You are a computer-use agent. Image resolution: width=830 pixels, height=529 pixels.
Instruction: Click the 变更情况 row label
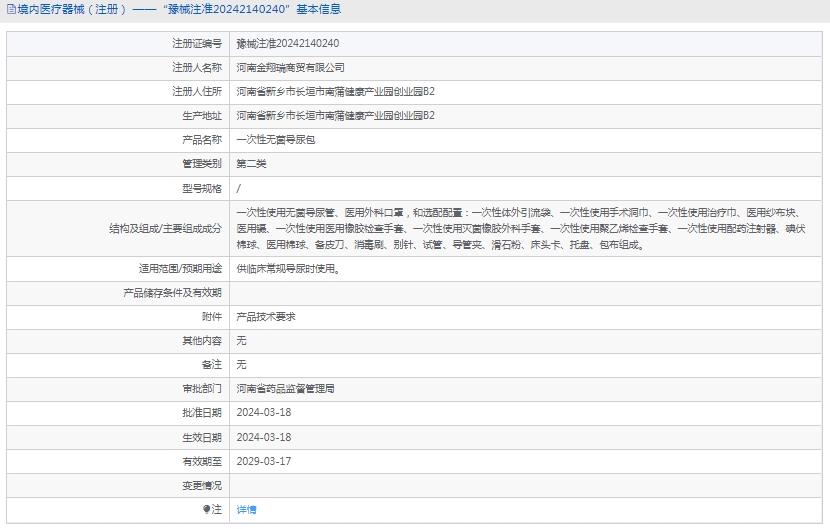pos(201,485)
